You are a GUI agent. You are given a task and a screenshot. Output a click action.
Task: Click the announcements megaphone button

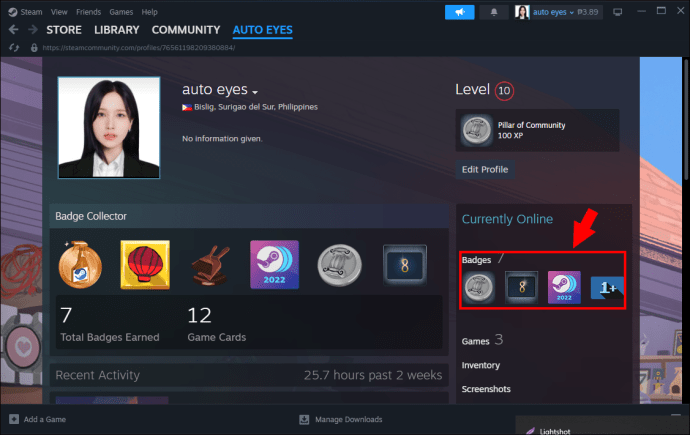459,12
